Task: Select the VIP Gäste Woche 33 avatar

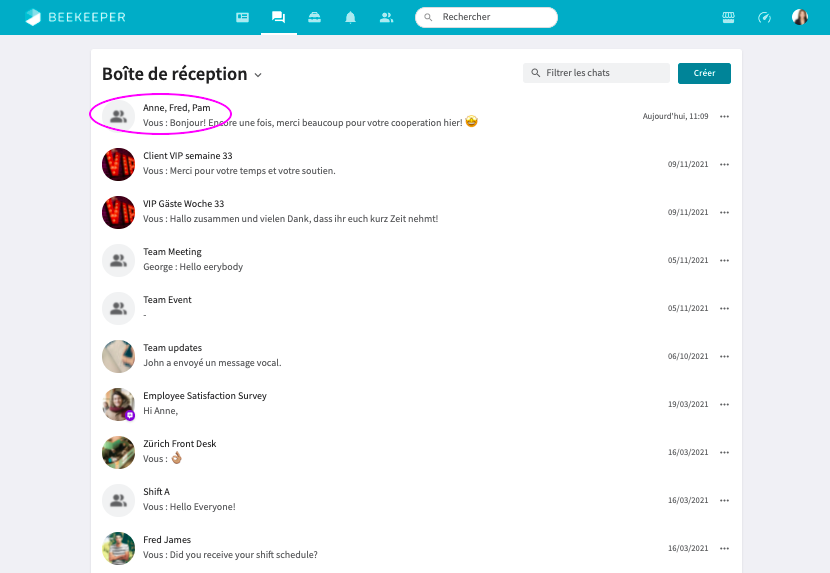Action: click(x=118, y=212)
